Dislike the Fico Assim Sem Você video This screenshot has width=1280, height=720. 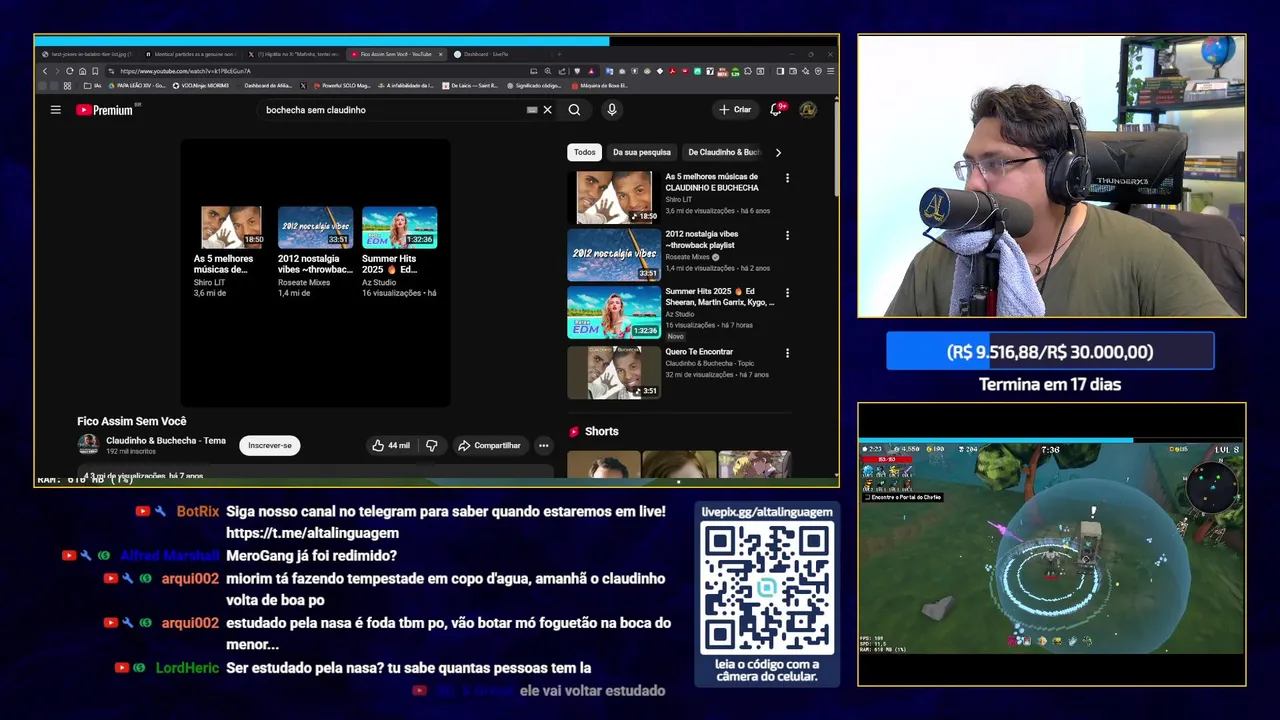tap(432, 445)
